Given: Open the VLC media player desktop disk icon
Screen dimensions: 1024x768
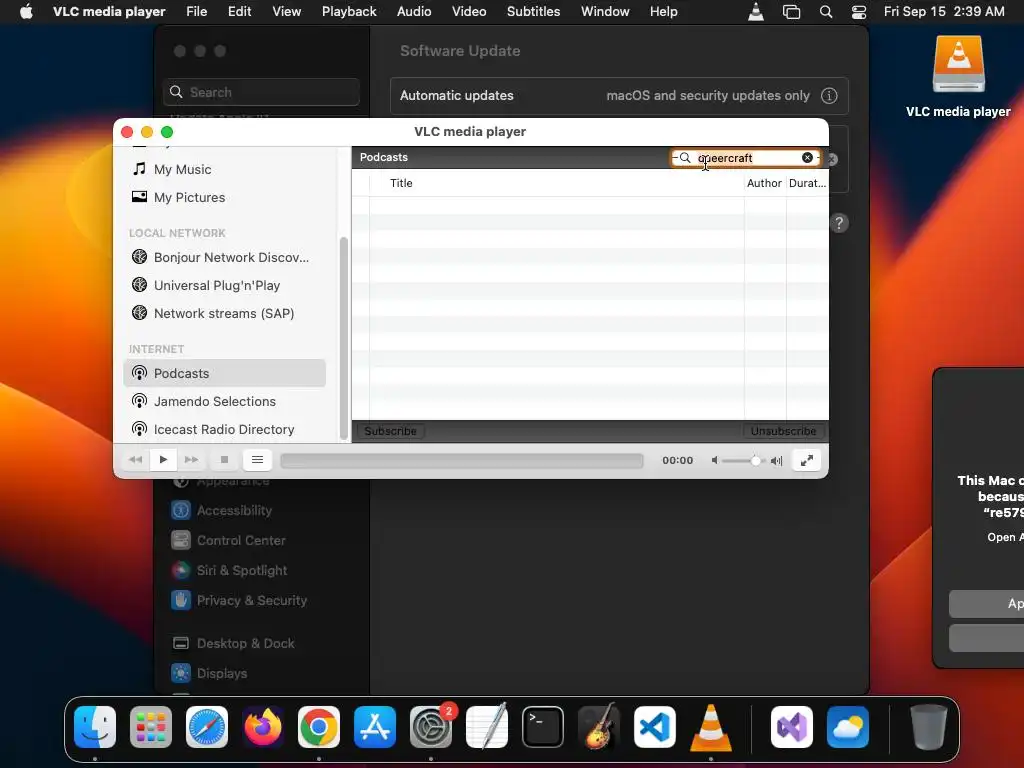Looking at the screenshot, I should click(958, 65).
